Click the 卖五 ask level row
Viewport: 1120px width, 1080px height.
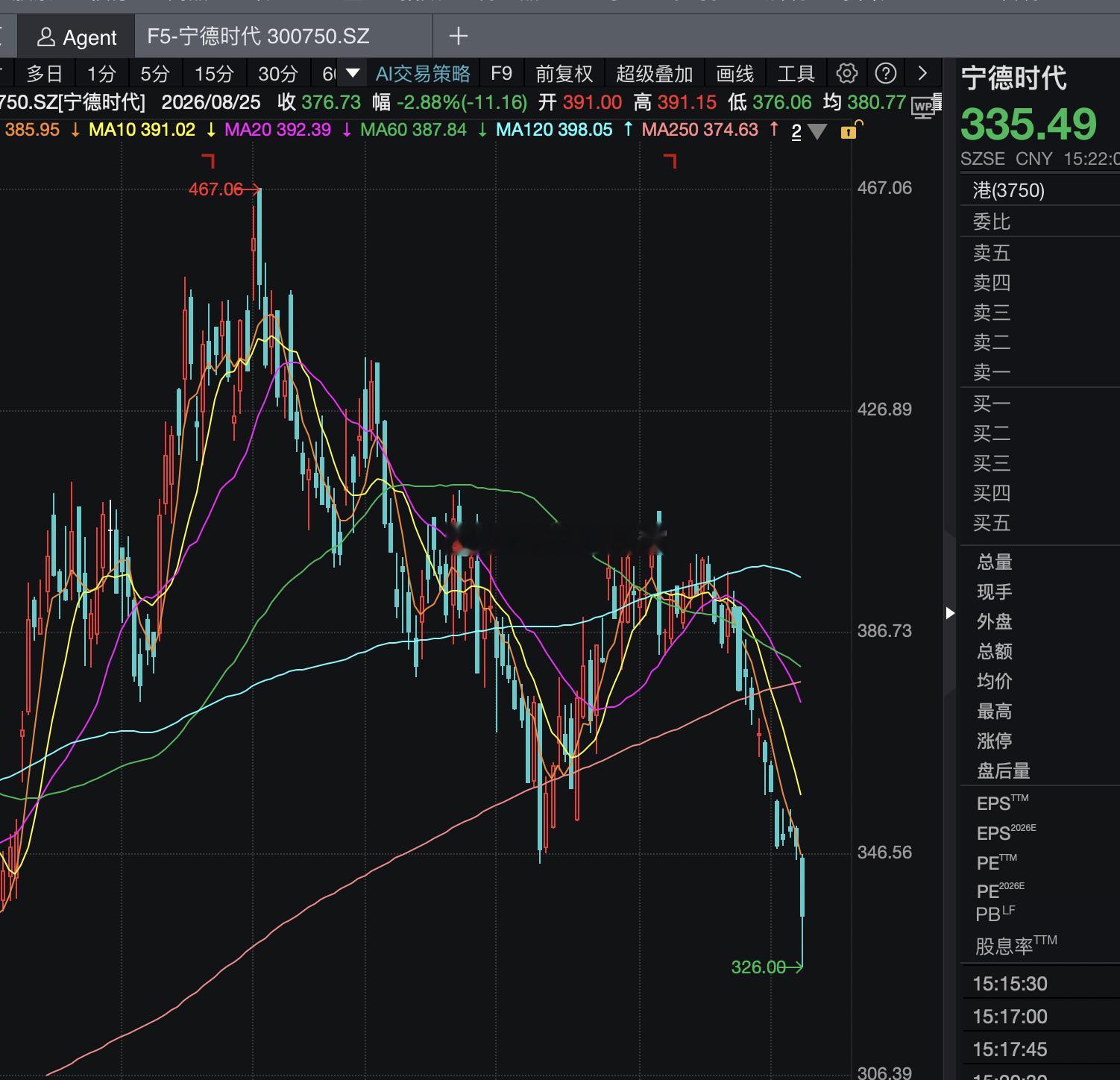[x=1040, y=253]
